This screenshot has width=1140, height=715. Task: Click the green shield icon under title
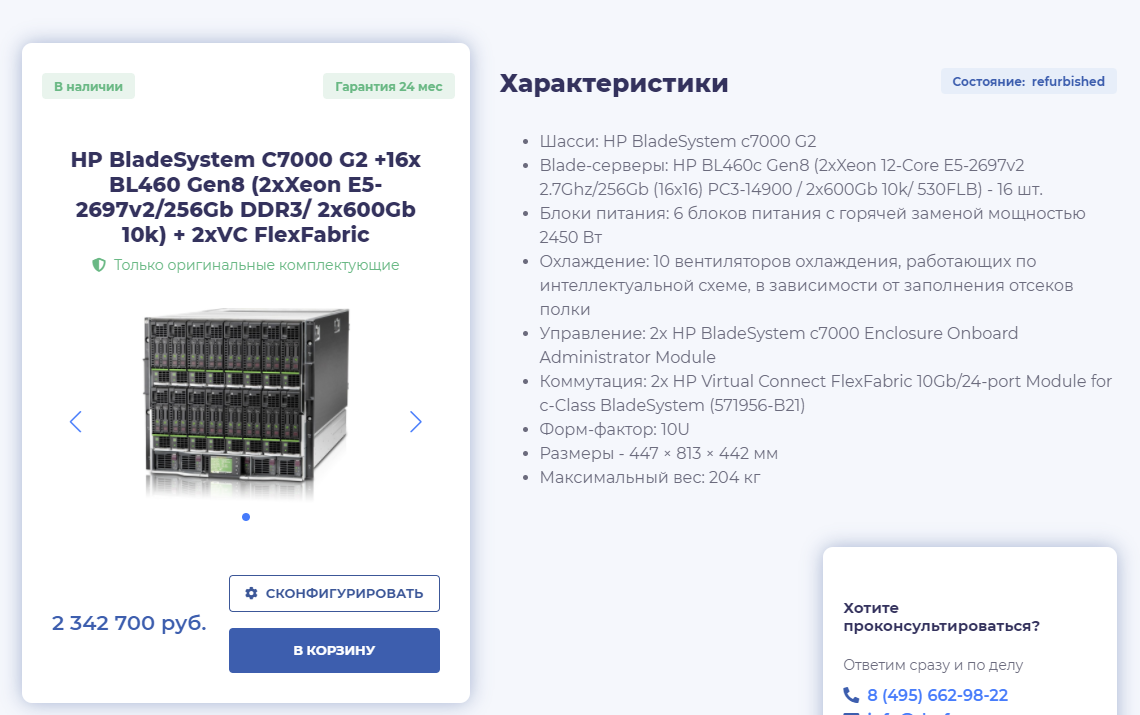(99, 265)
